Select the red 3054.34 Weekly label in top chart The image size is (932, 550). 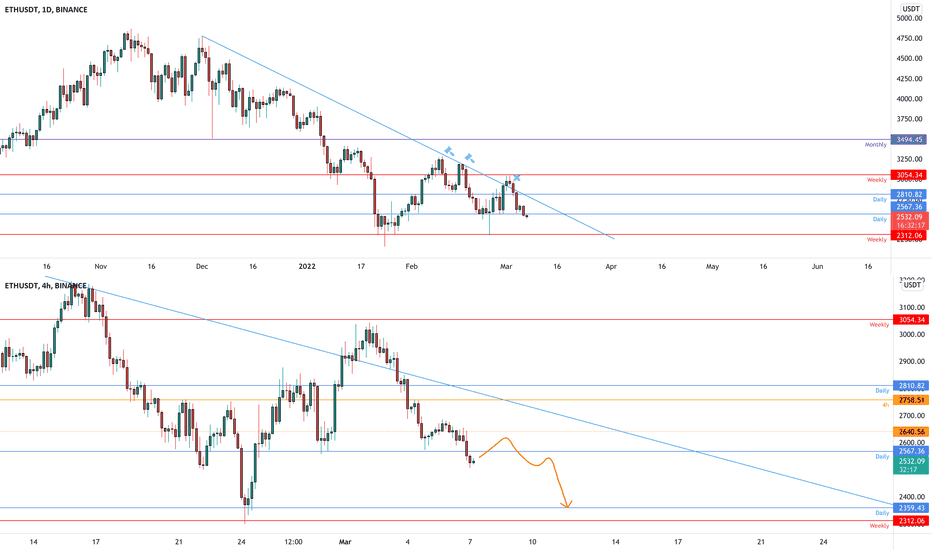[908, 175]
